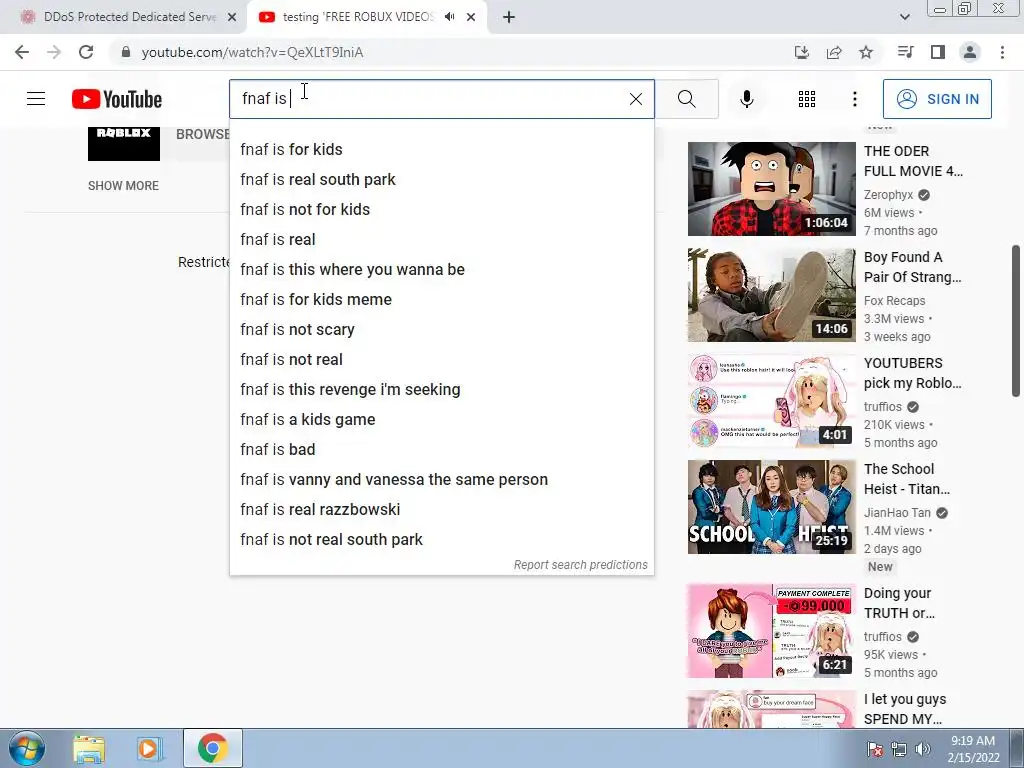Screen dimensions: 1024x768
Task: Select suggestion 'fnaf is for kids'
Action: pos(441,150)
